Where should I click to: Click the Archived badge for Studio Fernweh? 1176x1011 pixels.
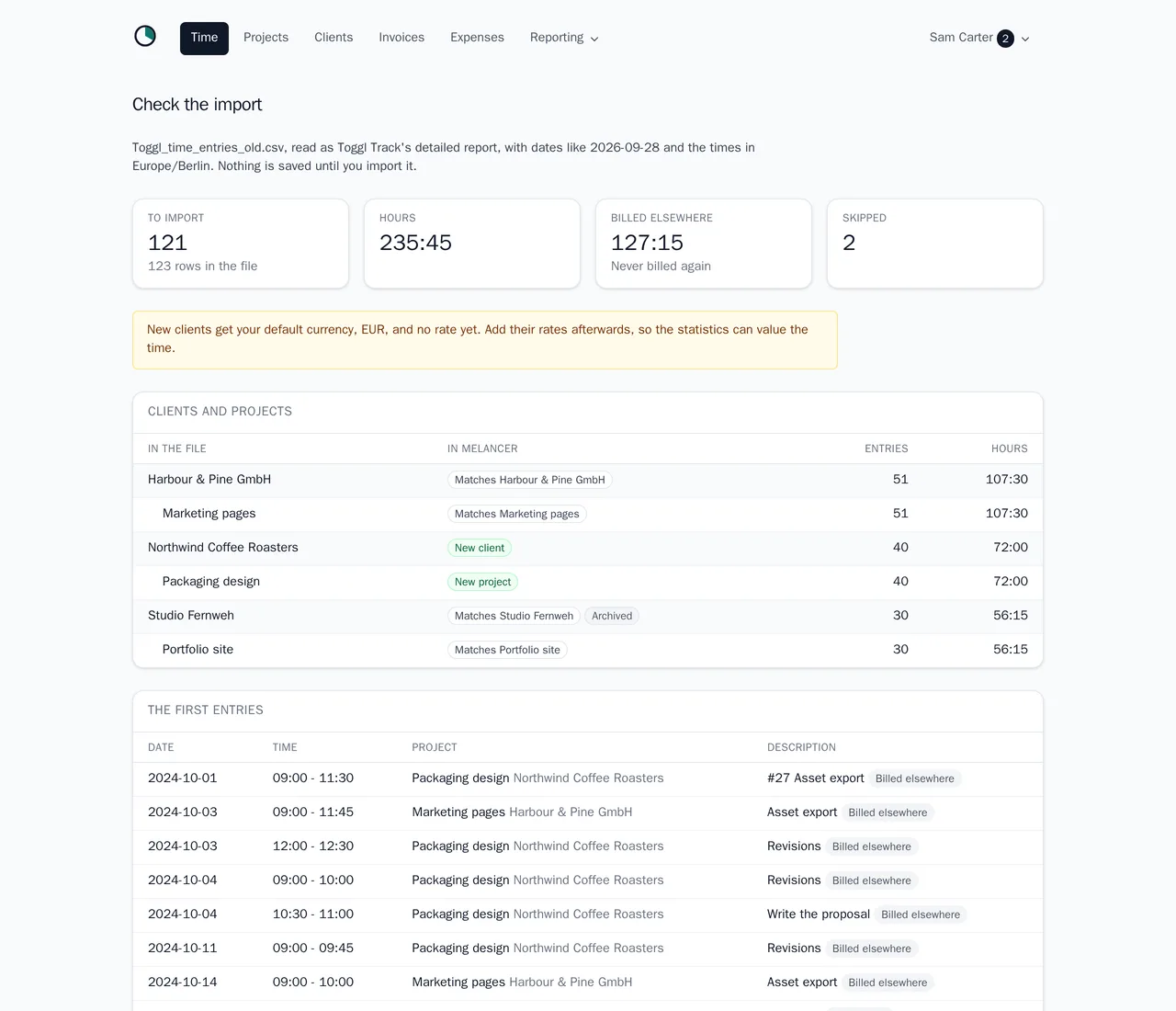point(612,616)
